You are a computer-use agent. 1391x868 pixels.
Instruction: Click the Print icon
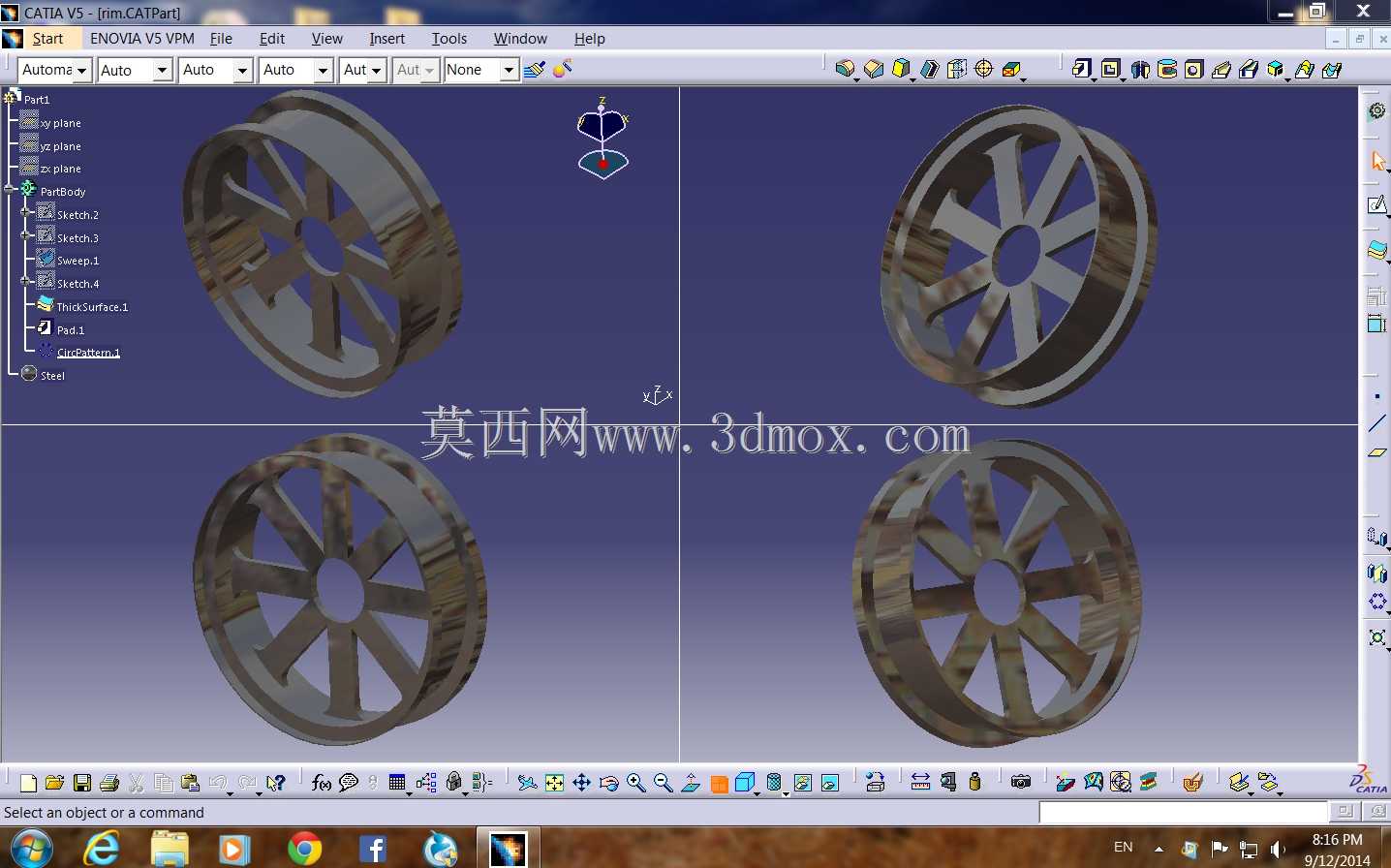[109, 783]
